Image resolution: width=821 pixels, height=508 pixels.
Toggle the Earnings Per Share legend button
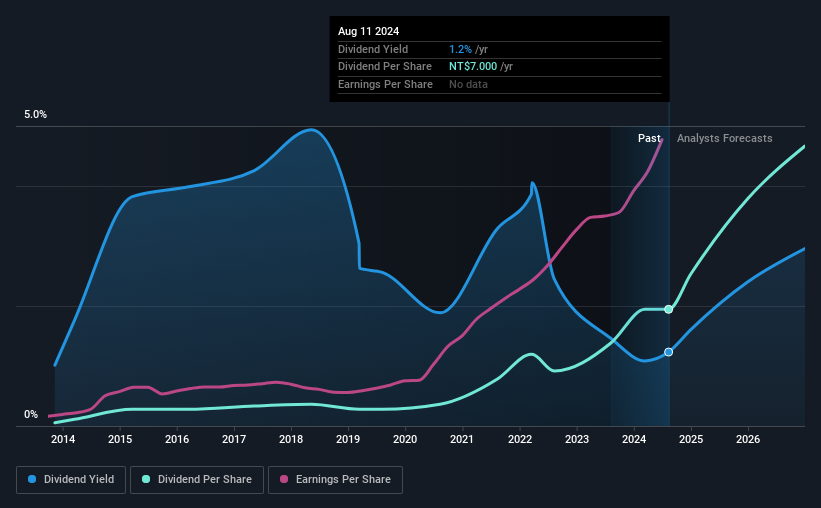[335, 480]
